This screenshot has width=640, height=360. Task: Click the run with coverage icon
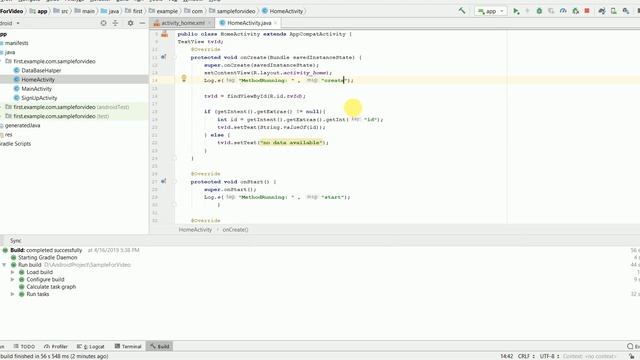pos(551,11)
